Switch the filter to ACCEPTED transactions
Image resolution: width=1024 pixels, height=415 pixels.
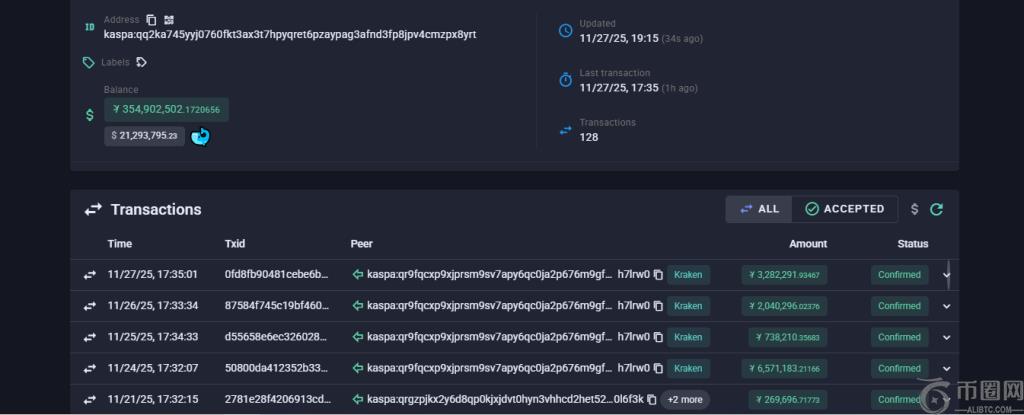(x=845, y=209)
